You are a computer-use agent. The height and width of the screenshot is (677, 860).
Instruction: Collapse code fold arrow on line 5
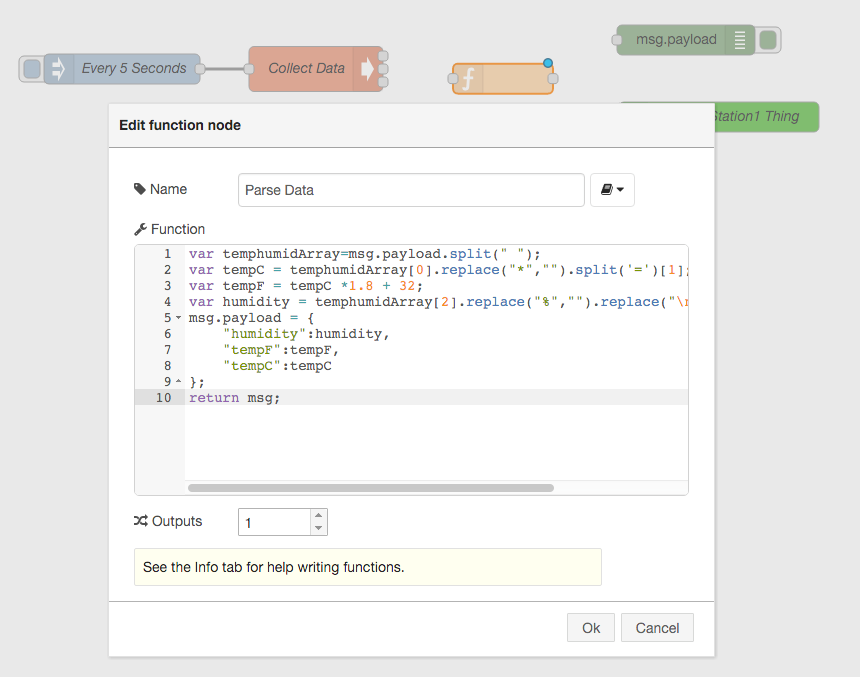pyautogui.click(x=178, y=318)
